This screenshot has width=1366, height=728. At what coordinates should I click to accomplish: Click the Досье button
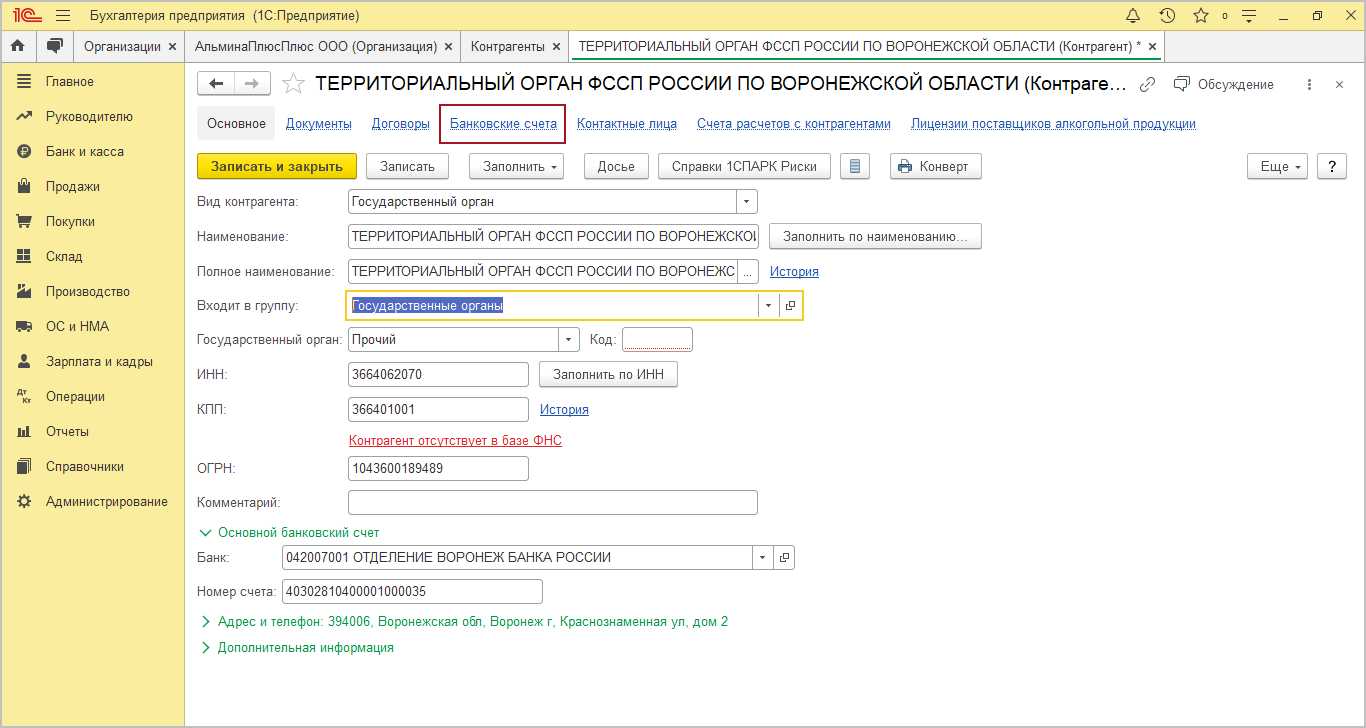click(x=616, y=166)
